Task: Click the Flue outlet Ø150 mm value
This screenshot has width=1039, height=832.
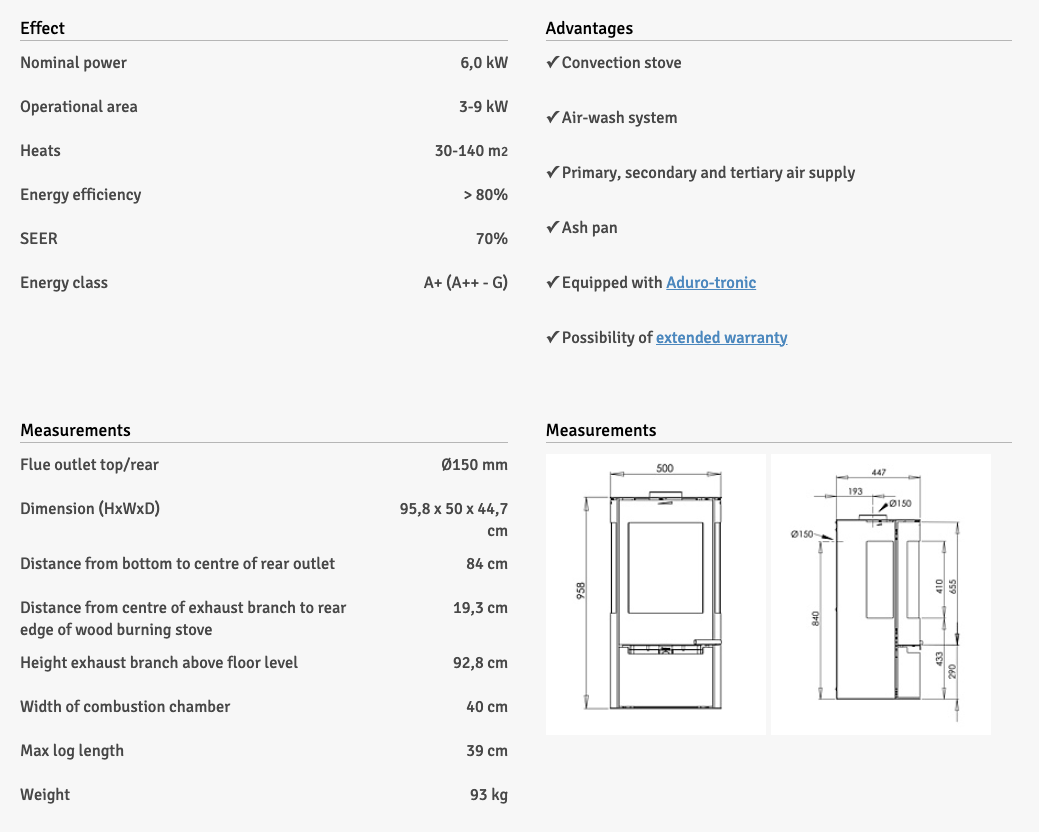Action: 474,465
